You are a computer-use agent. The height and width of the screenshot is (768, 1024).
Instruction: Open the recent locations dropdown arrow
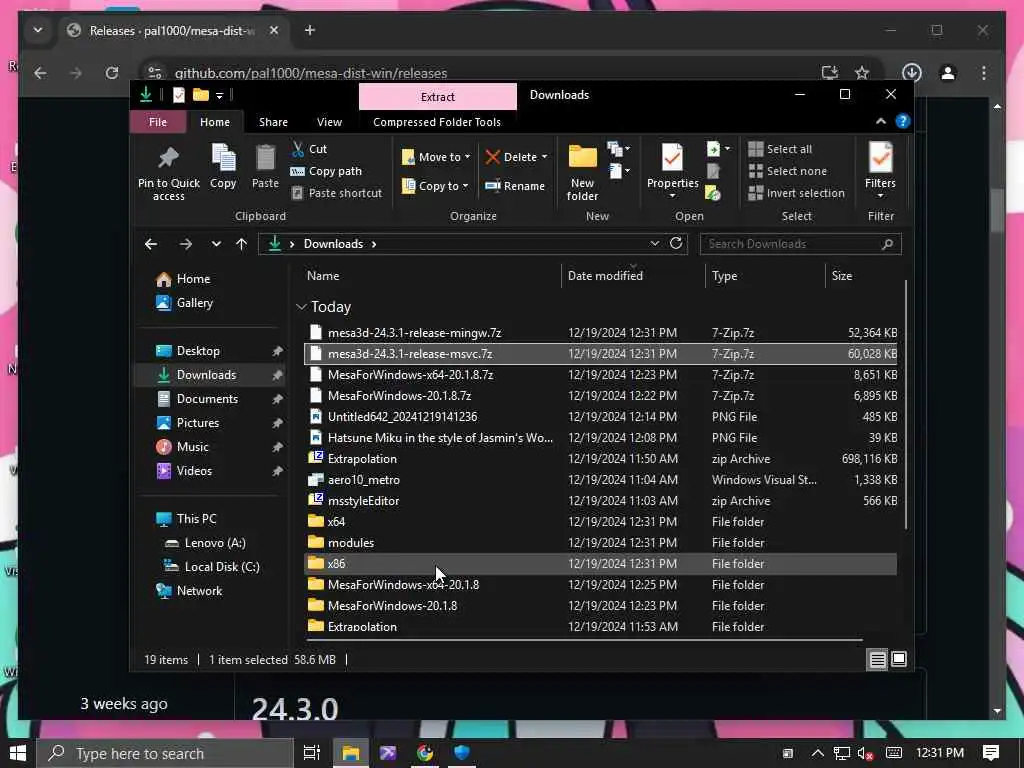(216, 244)
